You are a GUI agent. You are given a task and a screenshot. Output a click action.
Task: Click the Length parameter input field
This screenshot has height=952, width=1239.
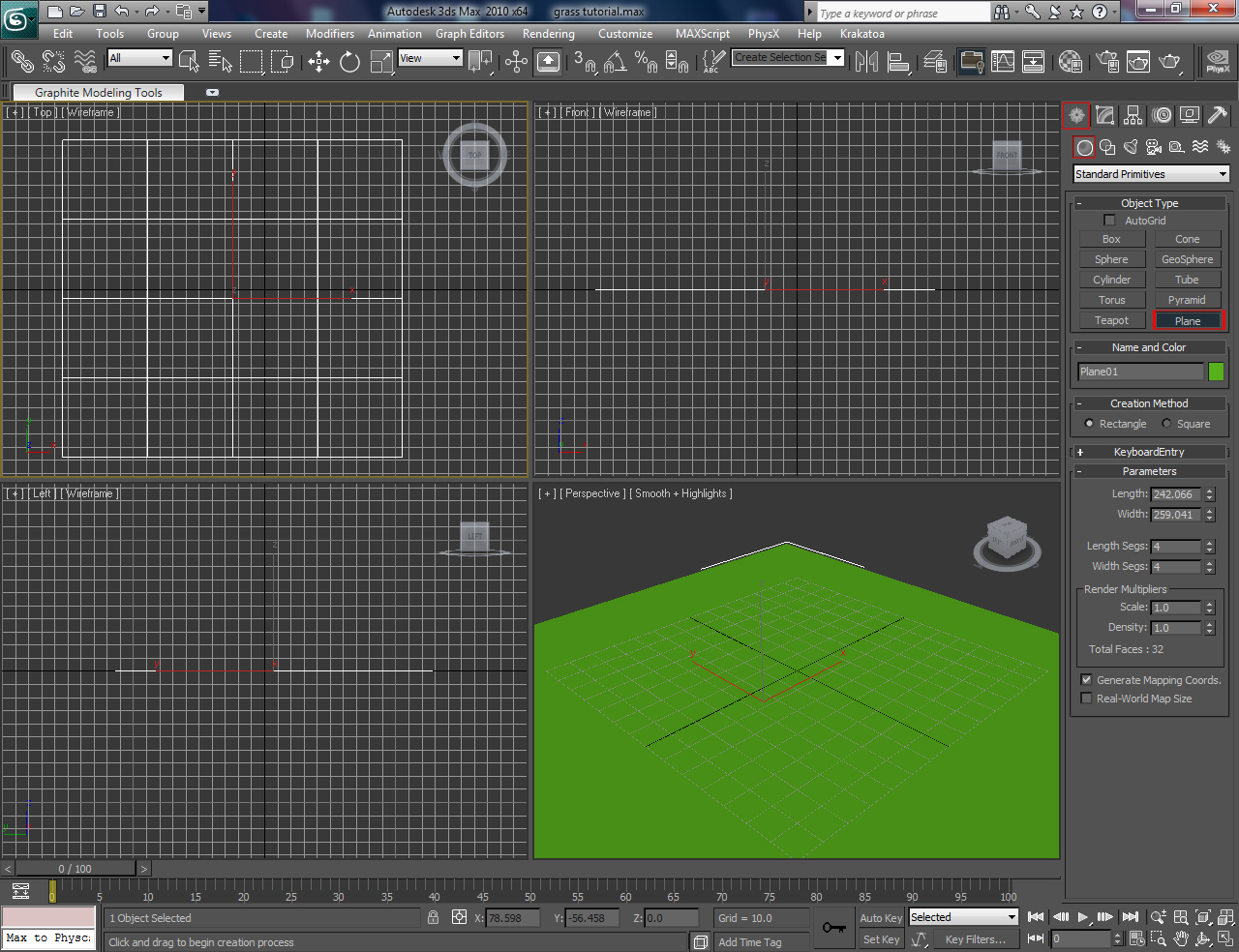(1175, 493)
